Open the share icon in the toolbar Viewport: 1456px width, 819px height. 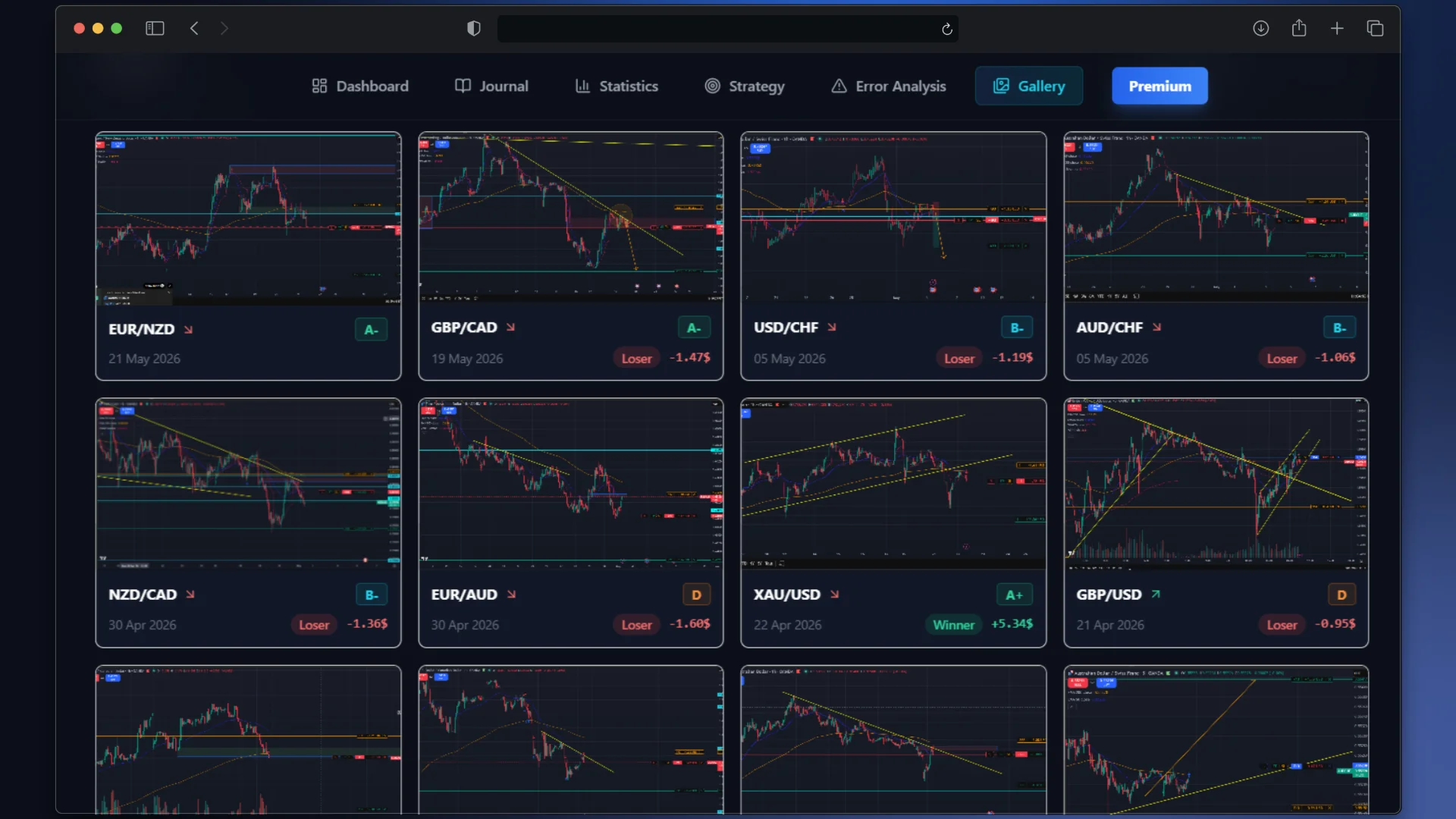pyautogui.click(x=1299, y=28)
